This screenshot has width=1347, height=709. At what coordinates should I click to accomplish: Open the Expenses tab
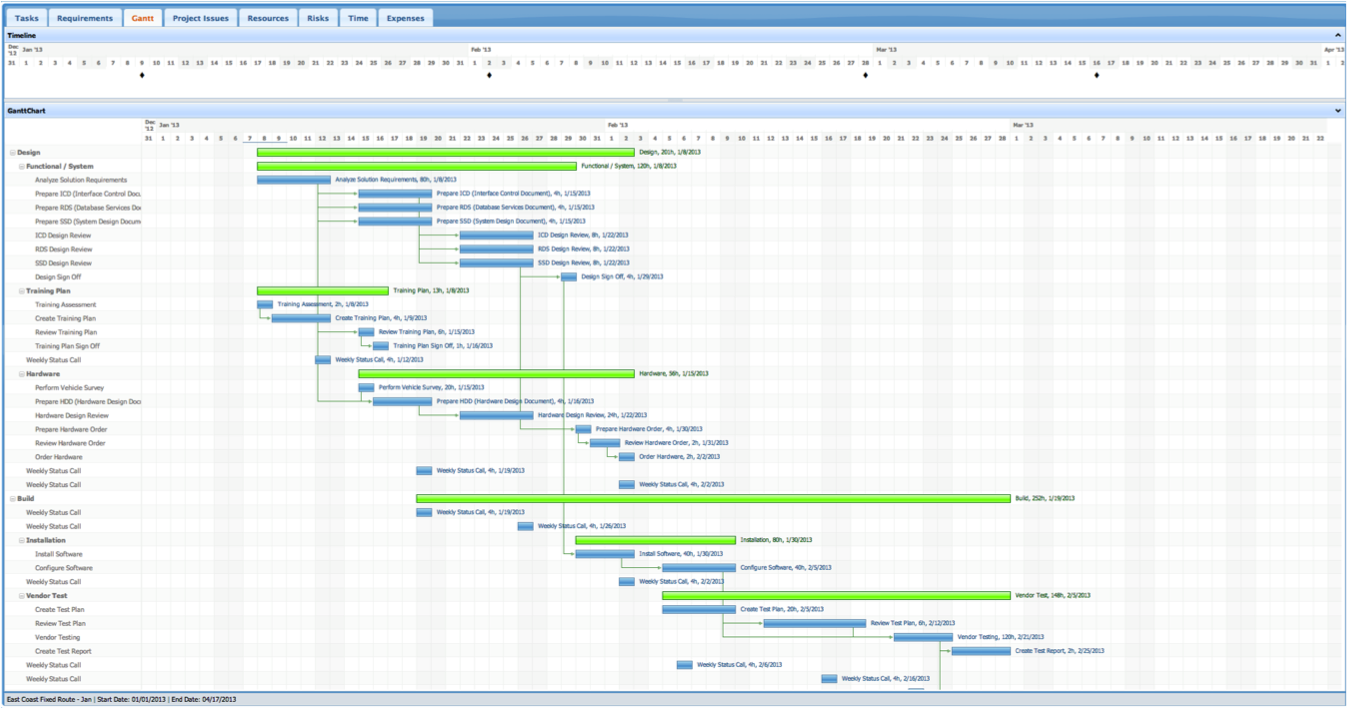click(x=405, y=18)
